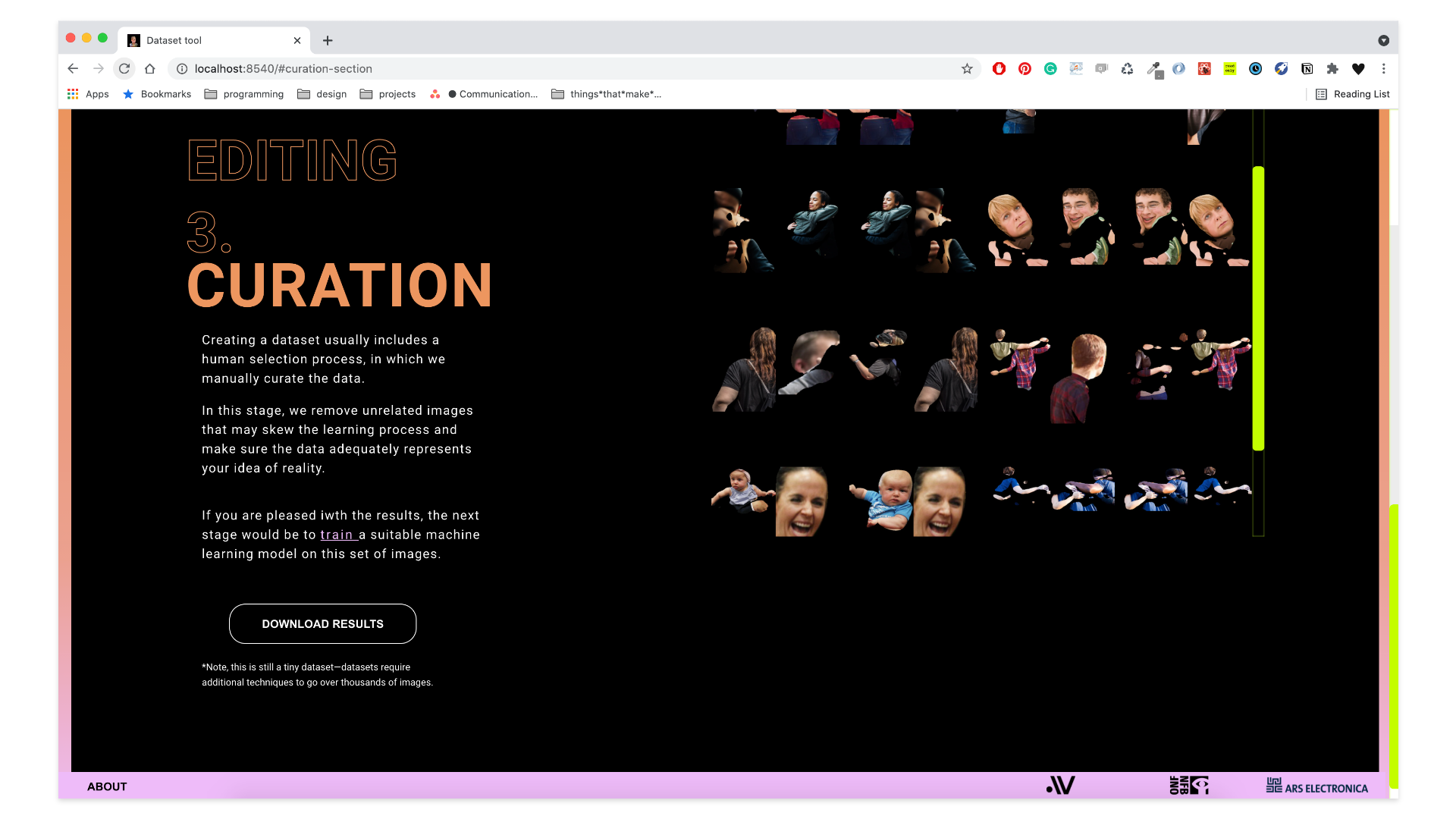The width and height of the screenshot is (1456, 819).
Task: Click the black heart profile icon
Action: point(1358,68)
